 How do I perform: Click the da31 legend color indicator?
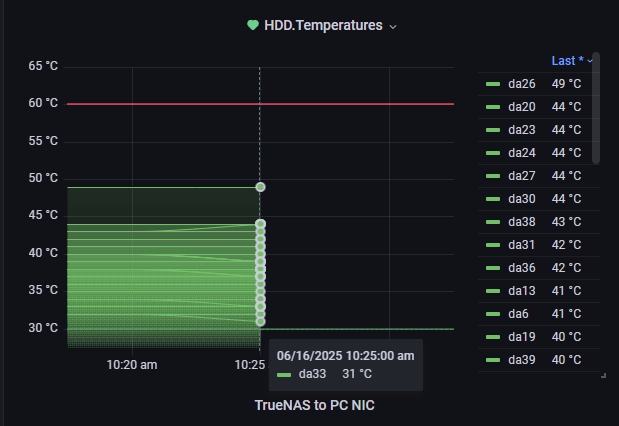tap(493, 245)
